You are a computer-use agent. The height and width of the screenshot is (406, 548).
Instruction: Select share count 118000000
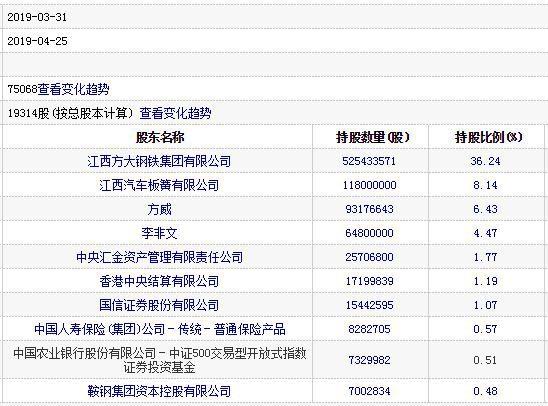[369, 185]
